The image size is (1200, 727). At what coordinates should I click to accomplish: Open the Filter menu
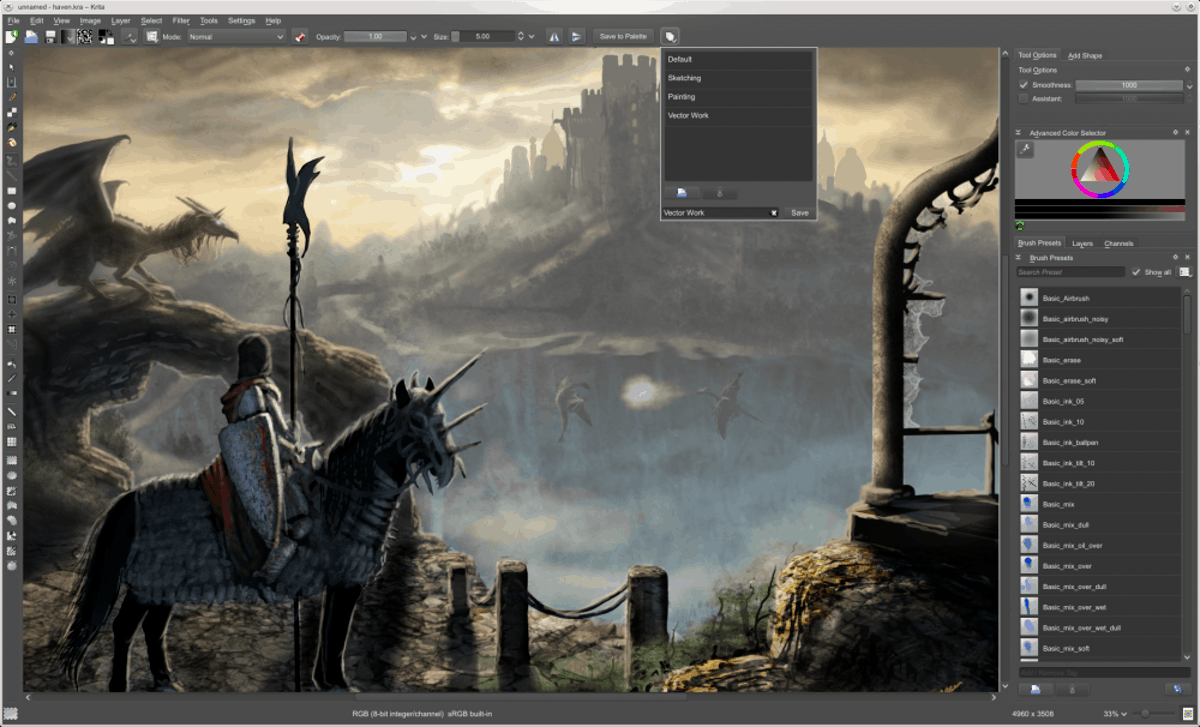(x=181, y=20)
